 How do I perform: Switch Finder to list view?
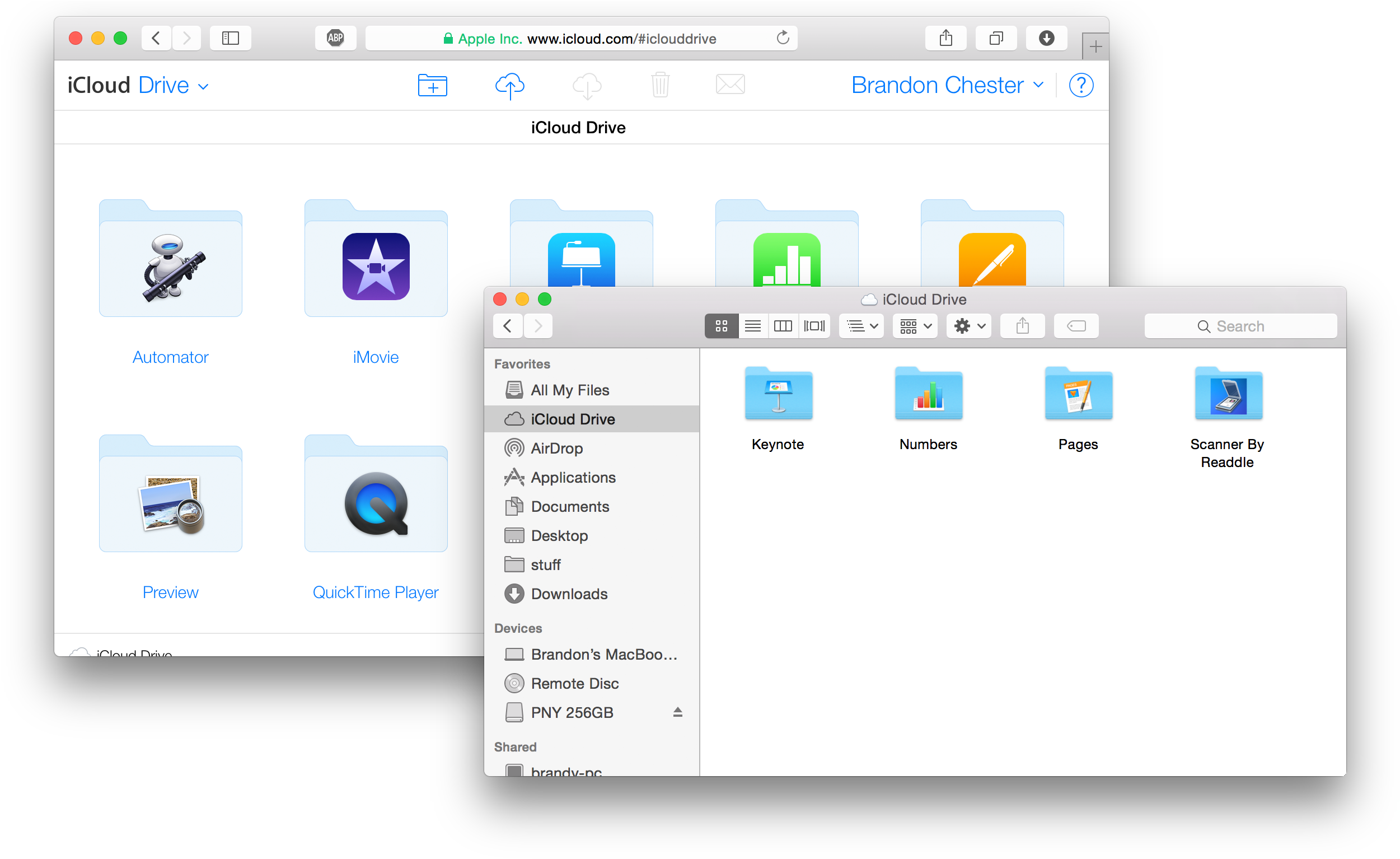[x=753, y=326]
